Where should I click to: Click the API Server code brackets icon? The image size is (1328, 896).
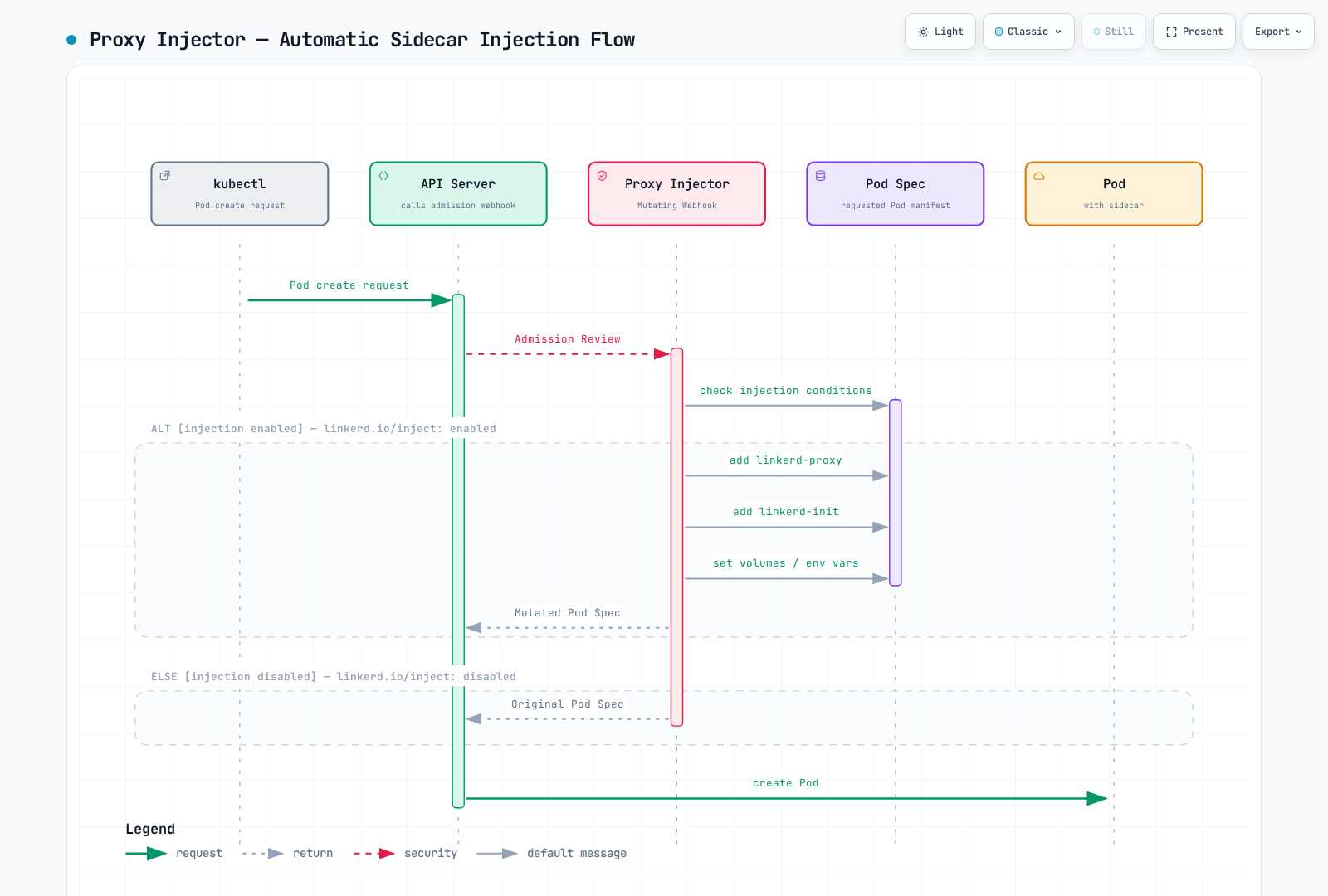click(383, 176)
